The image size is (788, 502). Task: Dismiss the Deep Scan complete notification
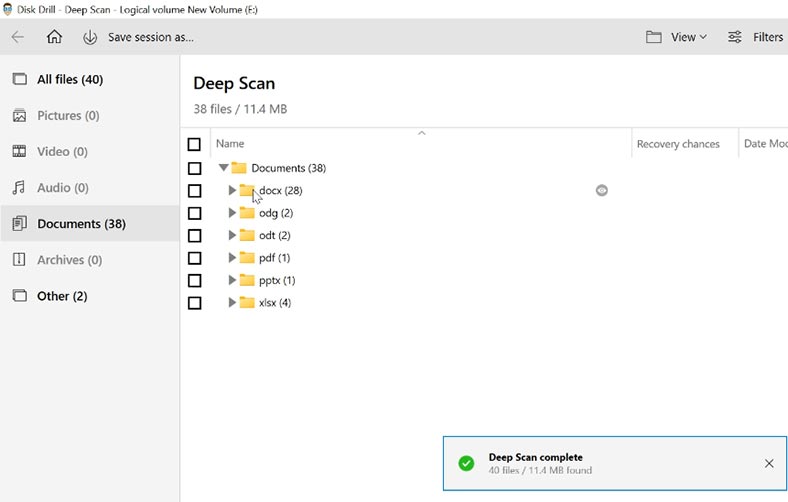point(769,463)
